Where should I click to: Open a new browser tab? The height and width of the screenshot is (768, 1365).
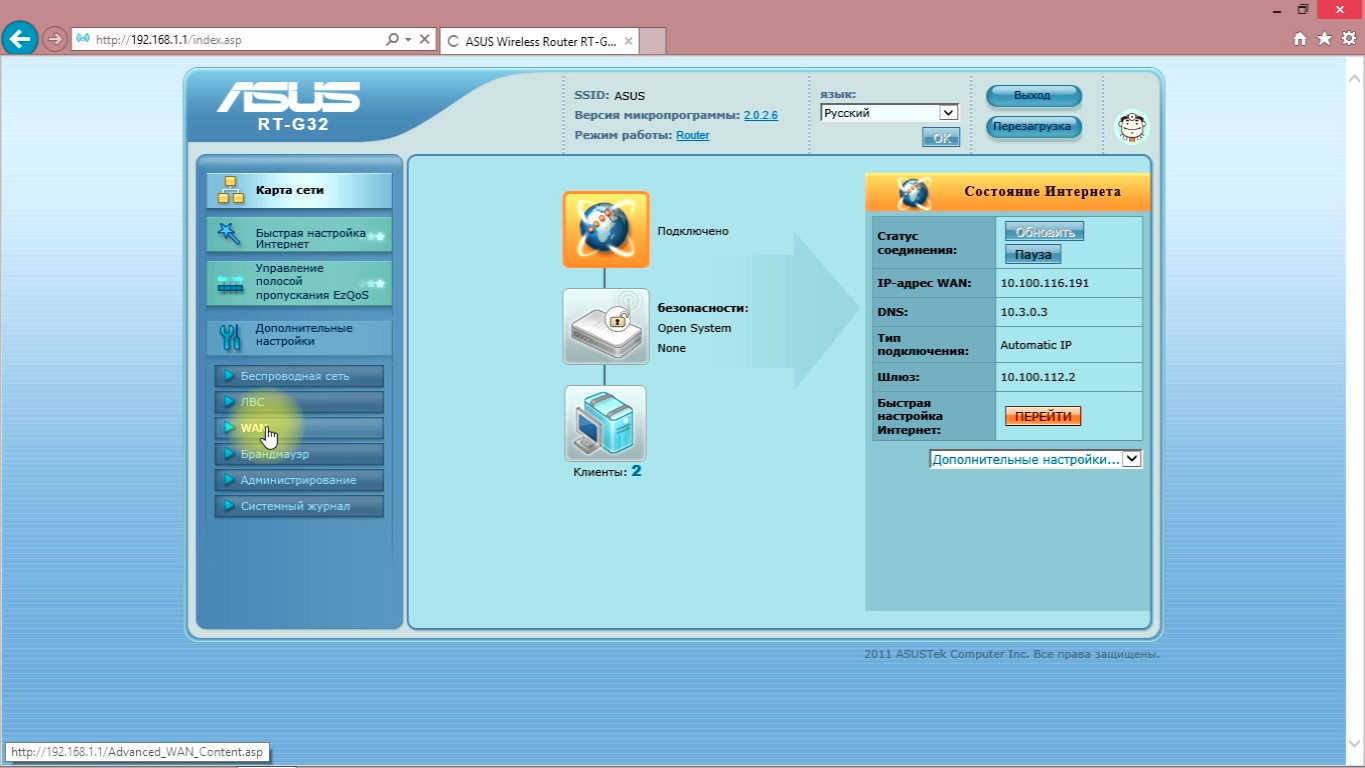[x=652, y=41]
